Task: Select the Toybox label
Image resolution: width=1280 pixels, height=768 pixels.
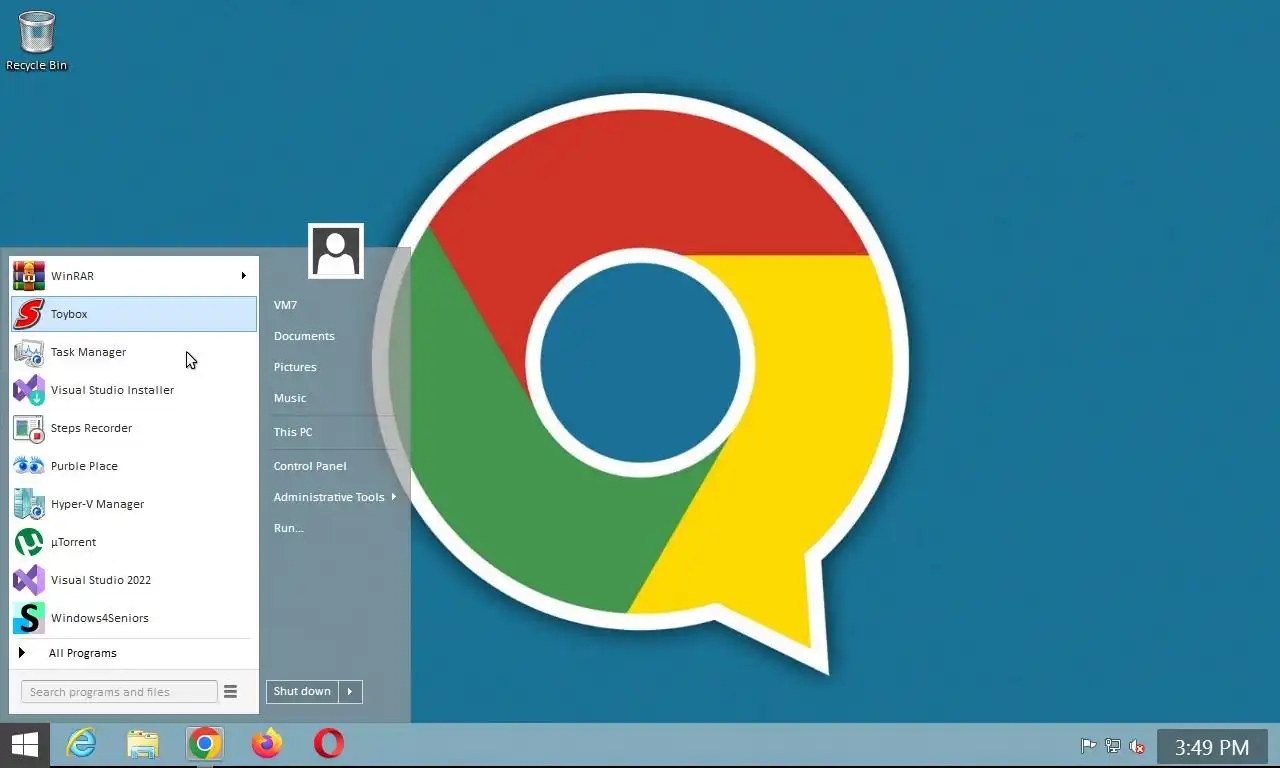Action: tap(69, 314)
